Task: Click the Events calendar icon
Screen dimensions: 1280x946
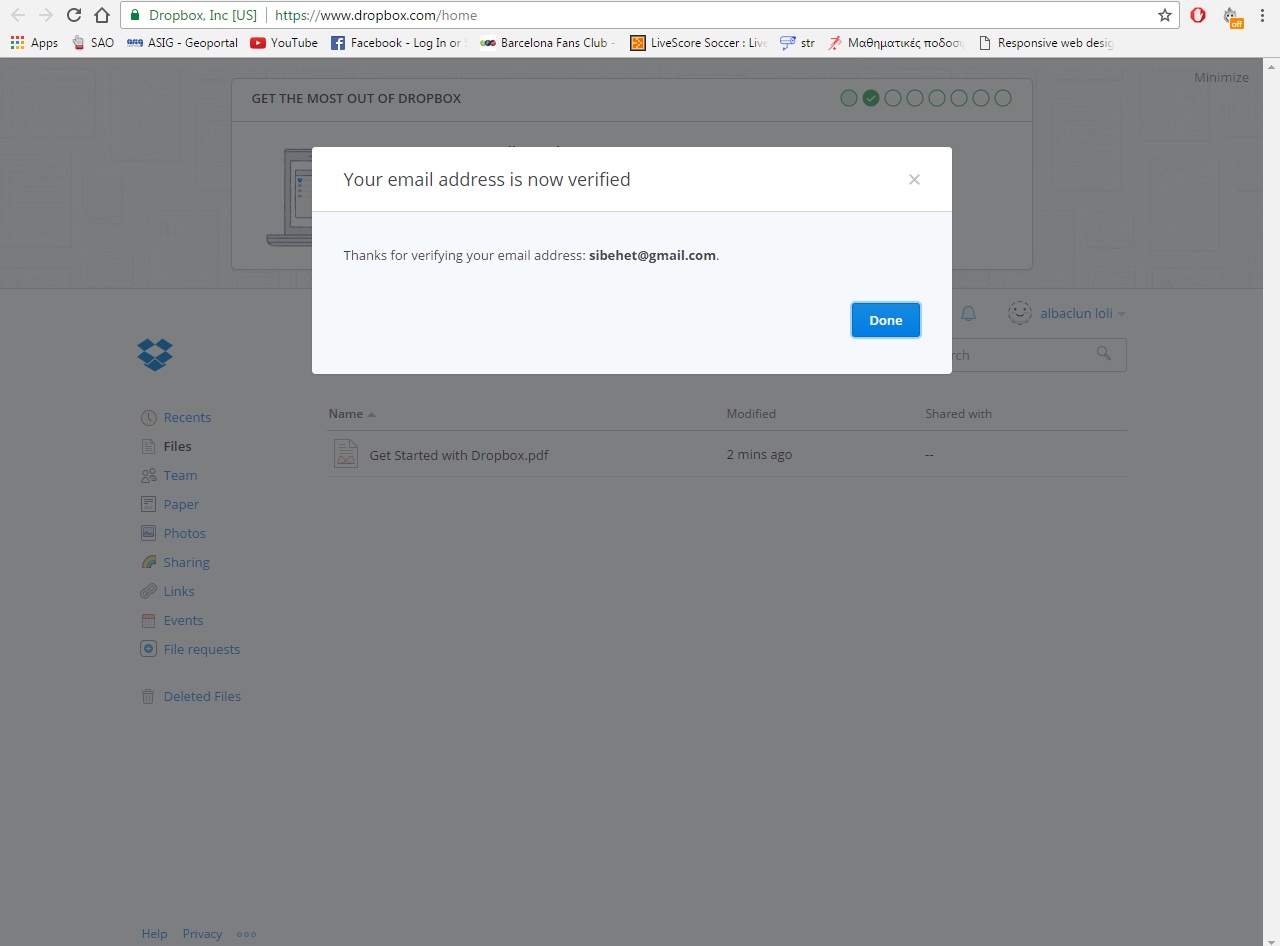Action: click(148, 620)
